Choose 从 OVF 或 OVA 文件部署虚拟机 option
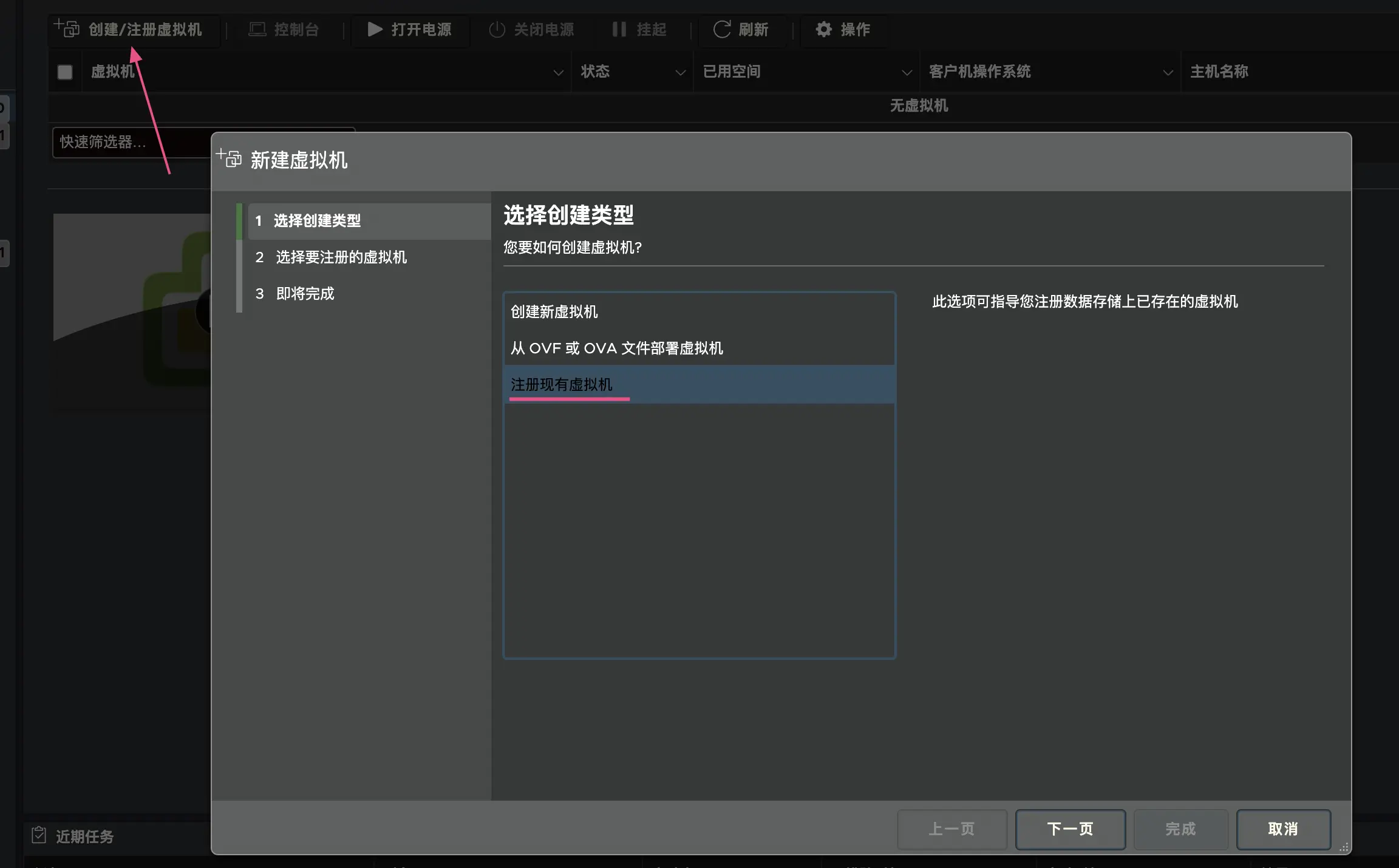1399x868 pixels. tap(616, 348)
